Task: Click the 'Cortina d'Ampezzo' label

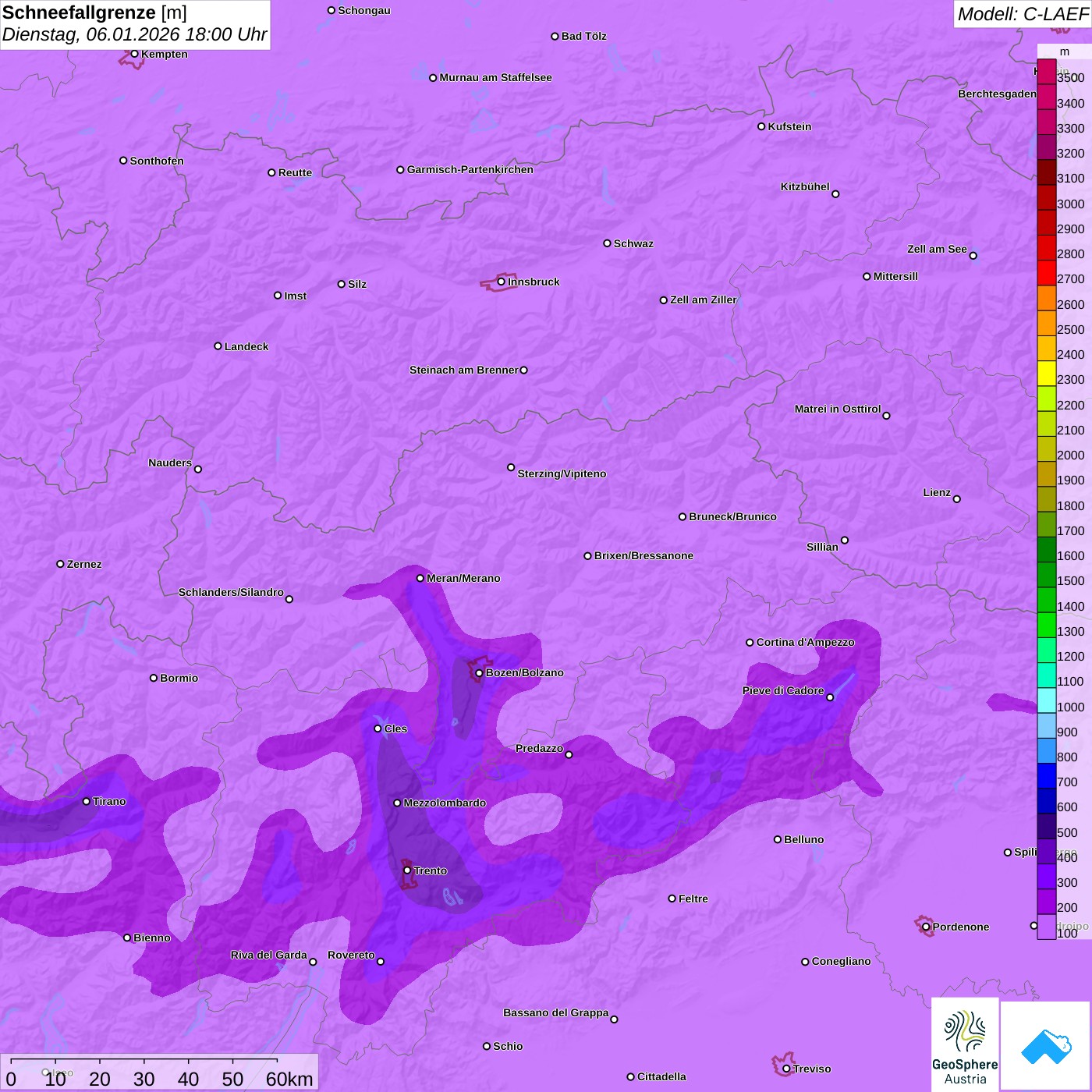Action: [x=806, y=642]
